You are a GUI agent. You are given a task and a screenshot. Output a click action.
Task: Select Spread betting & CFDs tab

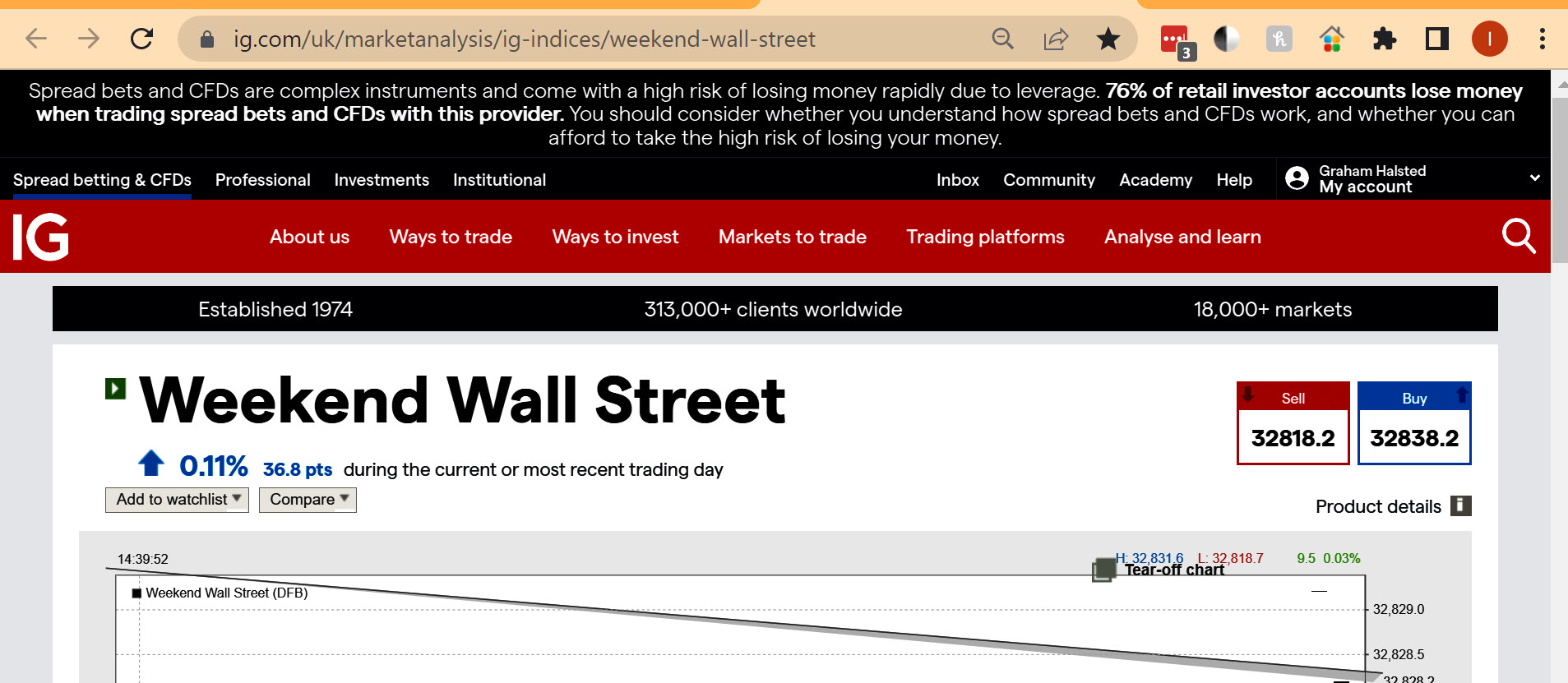click(x=102, y=180)
